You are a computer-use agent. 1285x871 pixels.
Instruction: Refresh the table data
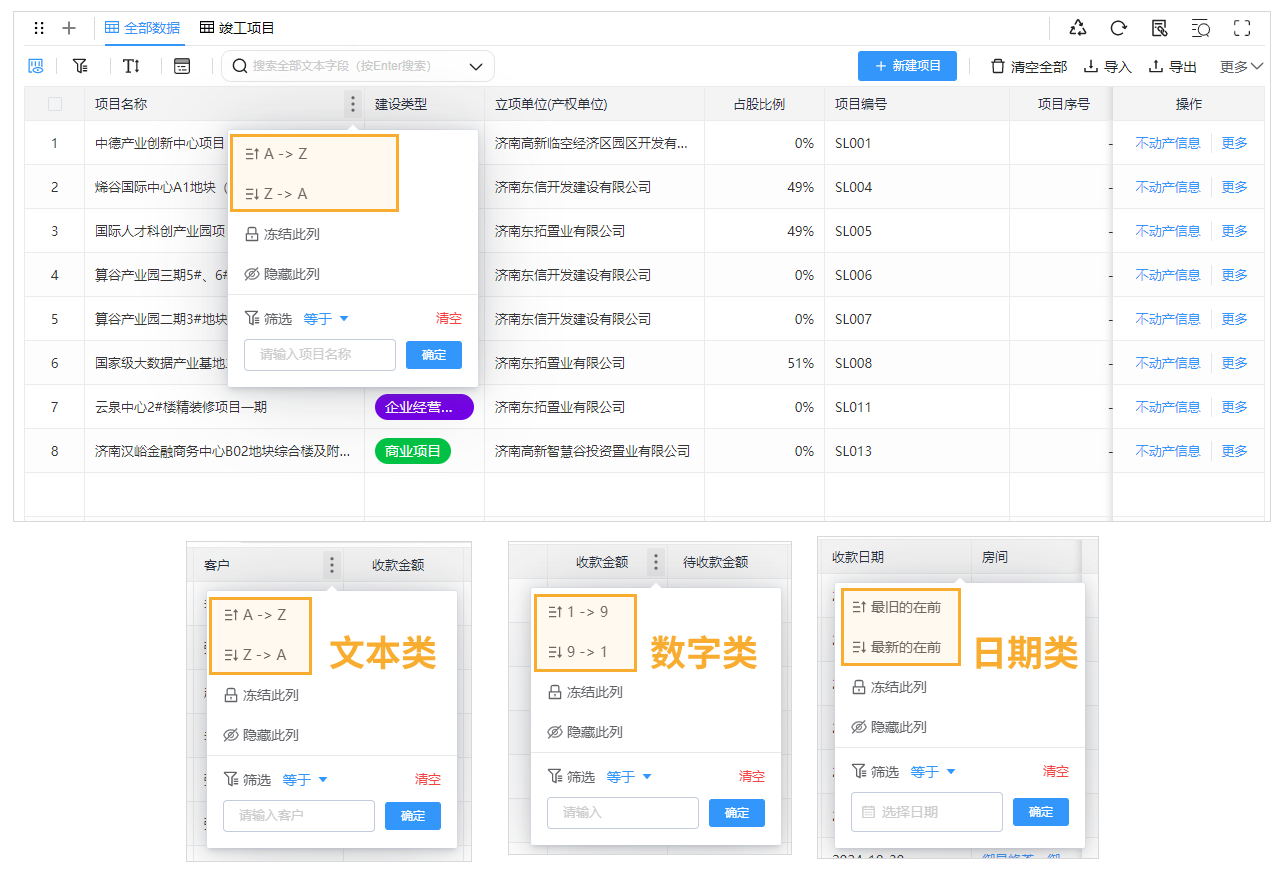tap(1119, 28)
